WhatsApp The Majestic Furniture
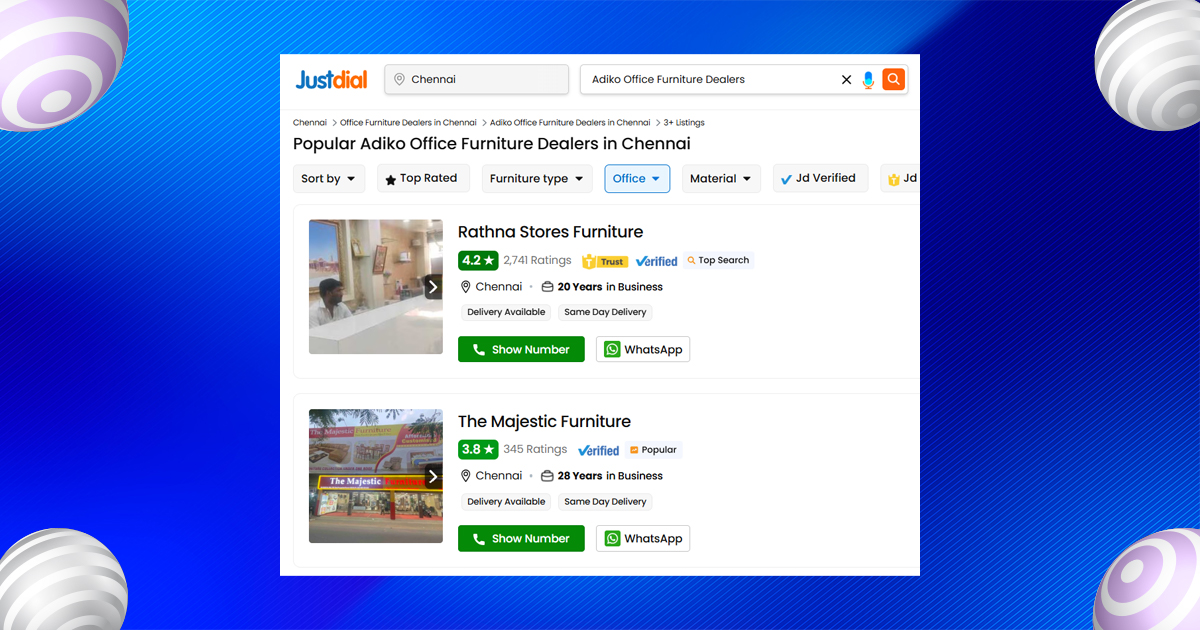The height and width of the screenshot is (630, 1200). click(643, 538)
